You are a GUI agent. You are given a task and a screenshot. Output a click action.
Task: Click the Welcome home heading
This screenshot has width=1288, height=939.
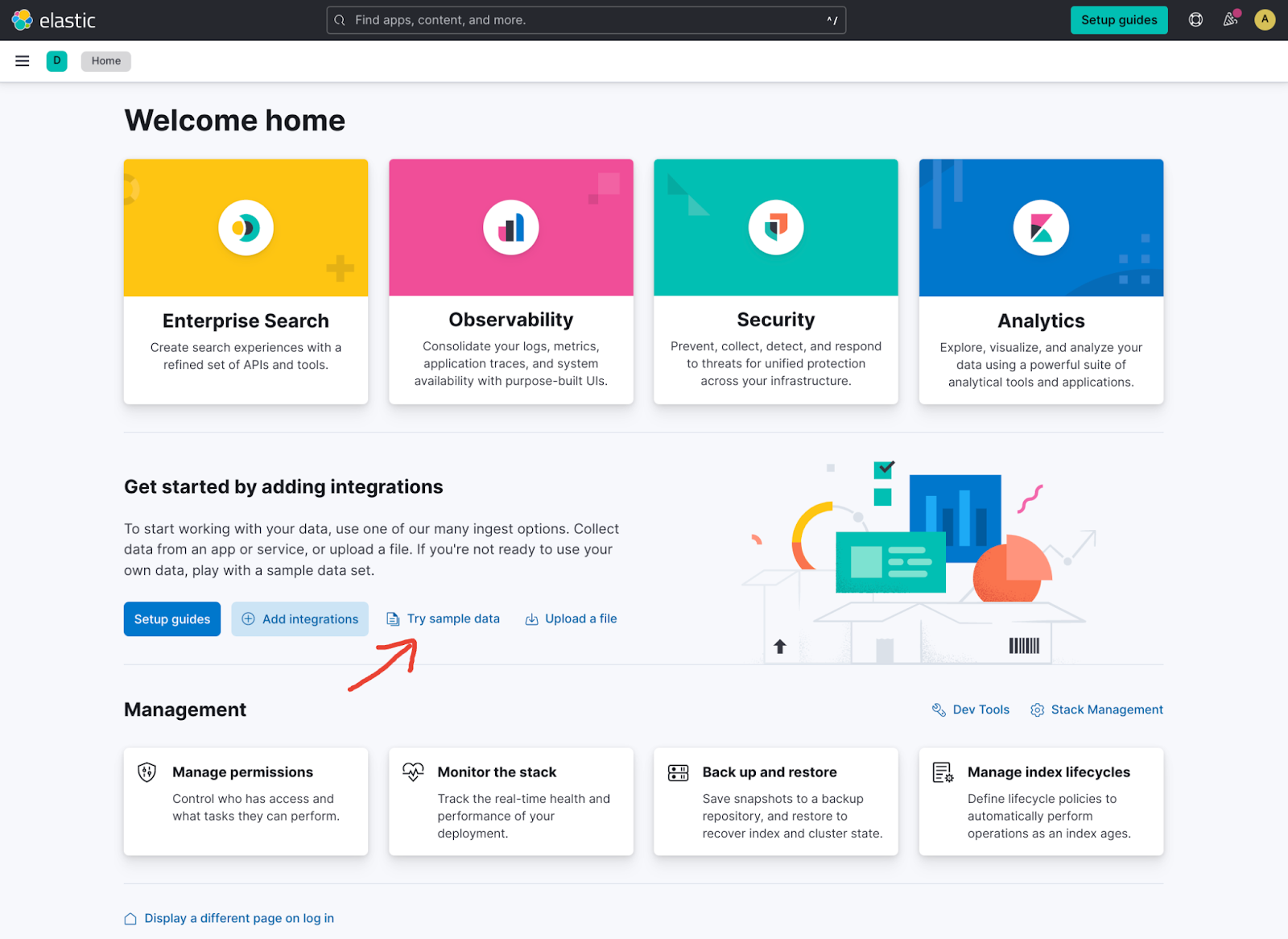pyautogui.click(x=234, y=121)
